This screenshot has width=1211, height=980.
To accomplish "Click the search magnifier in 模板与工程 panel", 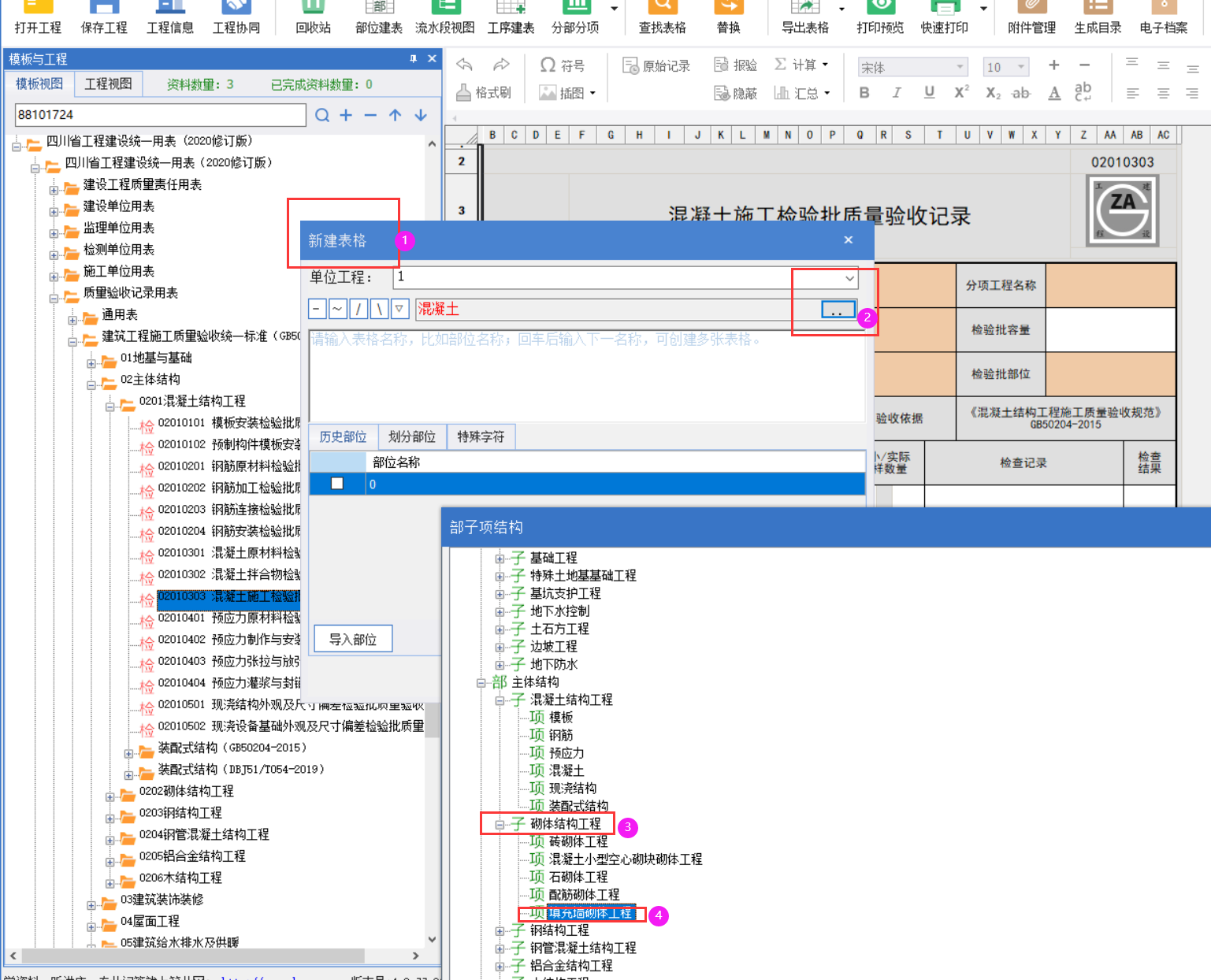I will [x=322, y=115].
